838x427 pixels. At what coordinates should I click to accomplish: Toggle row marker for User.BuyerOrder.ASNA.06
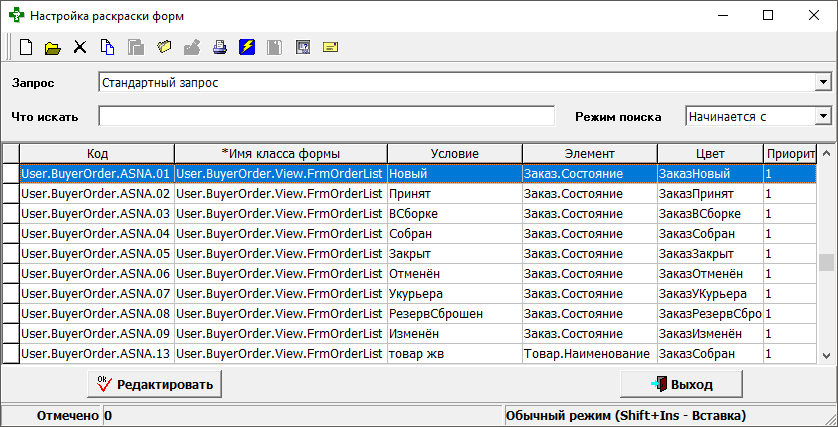[x=10, y=274]
